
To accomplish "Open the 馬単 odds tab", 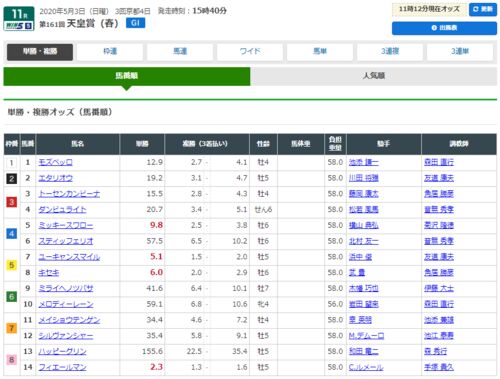I will click(320, 52).
